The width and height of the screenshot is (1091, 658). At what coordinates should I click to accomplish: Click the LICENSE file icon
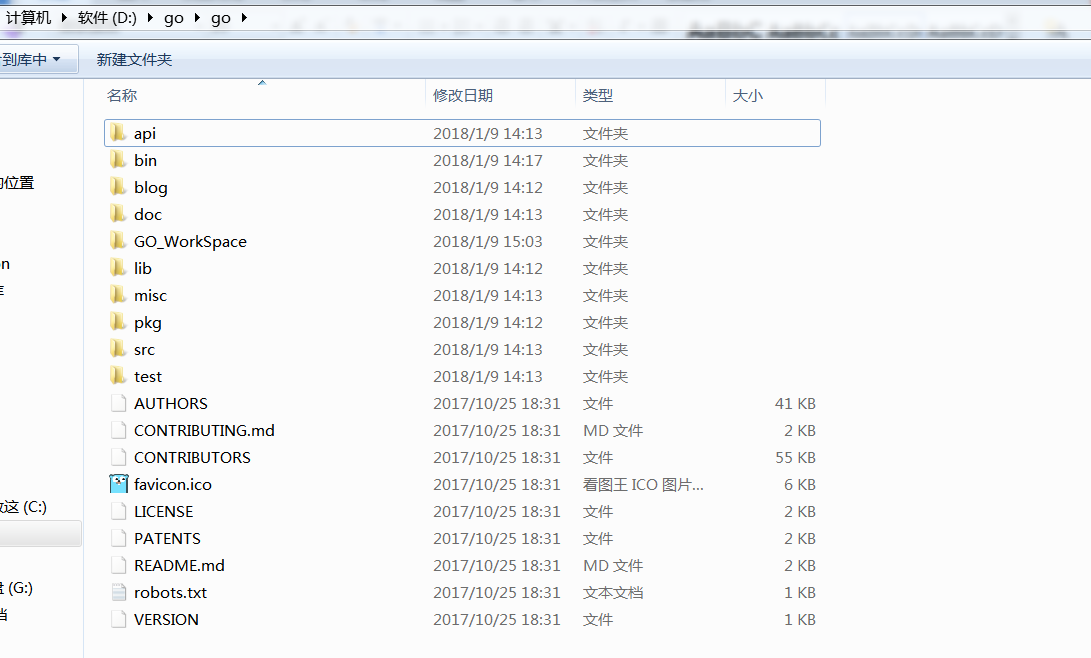point(119,511)
